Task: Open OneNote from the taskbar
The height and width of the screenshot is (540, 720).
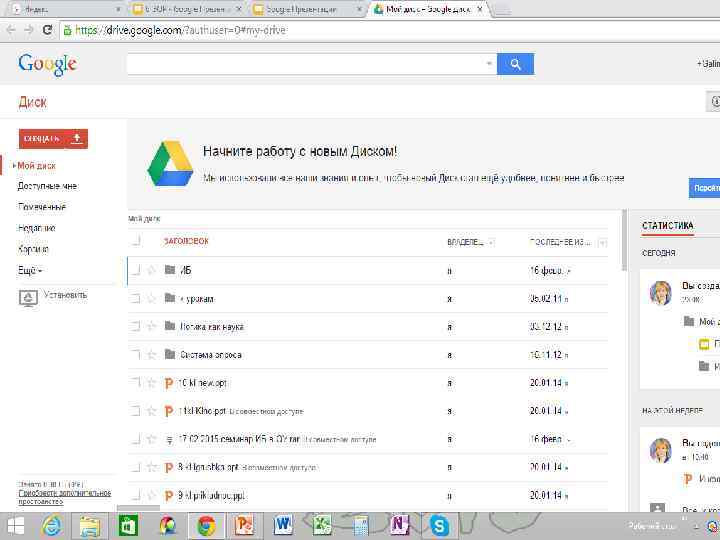Action: pyautogui.click(x=399, y=526)
